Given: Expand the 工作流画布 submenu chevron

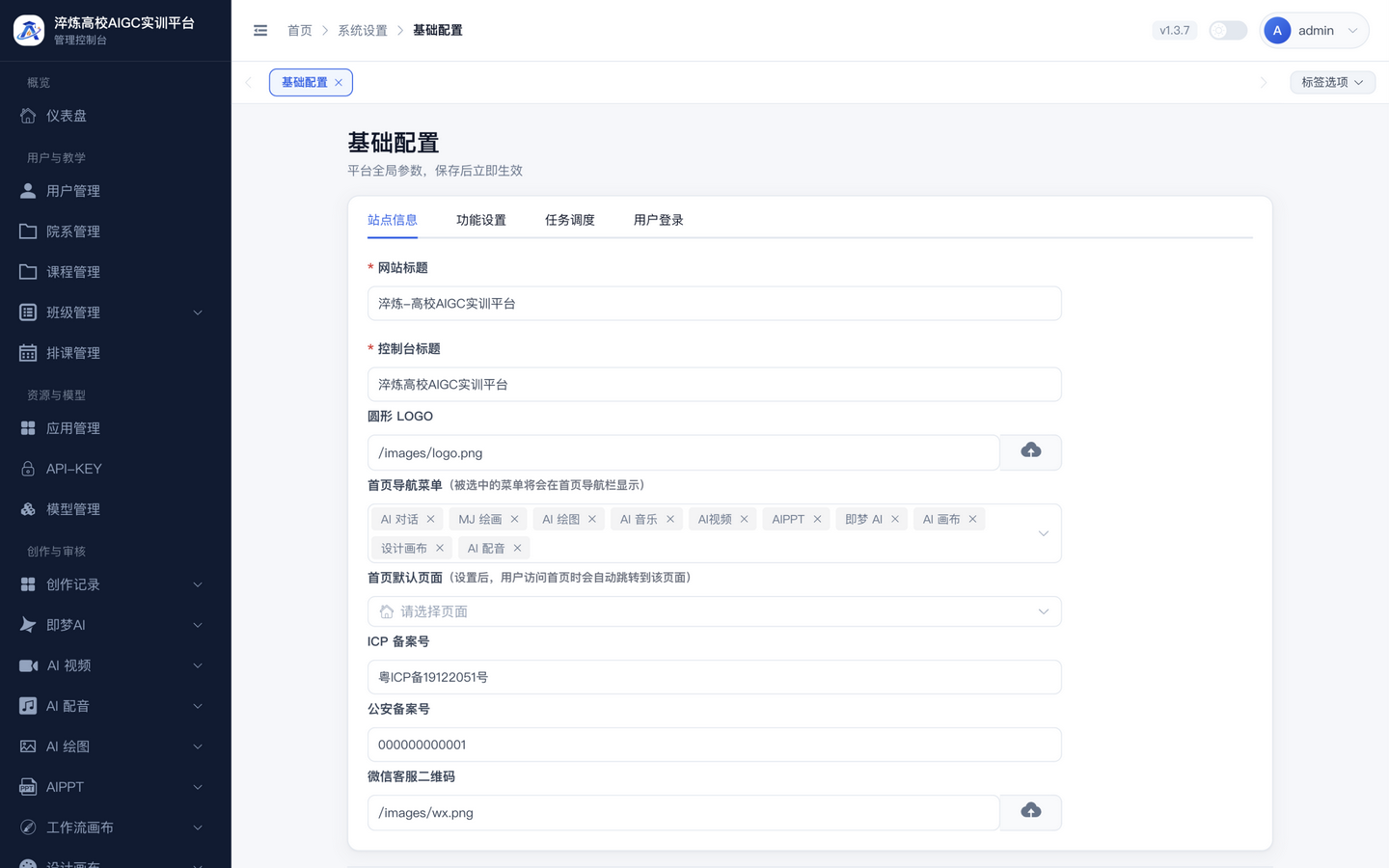Looking at the screenshot, I should click(x=198, y=827).
